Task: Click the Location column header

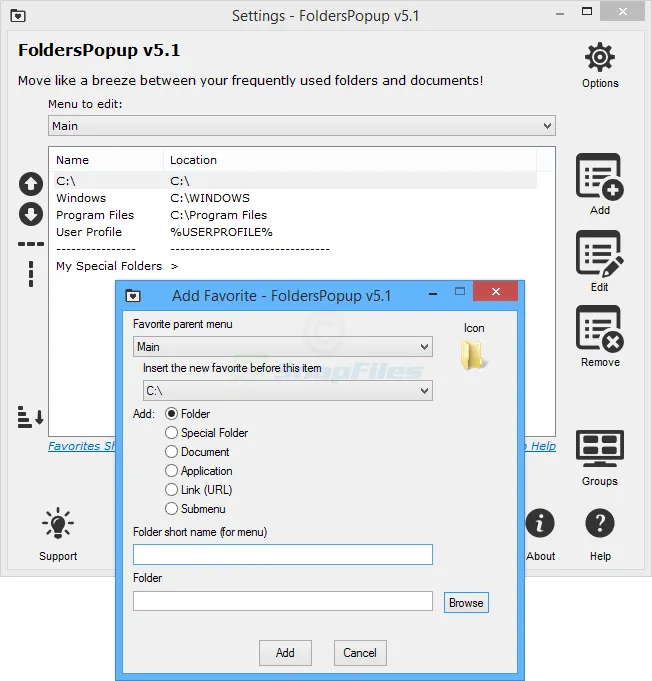Action: (x=350, y=160)
